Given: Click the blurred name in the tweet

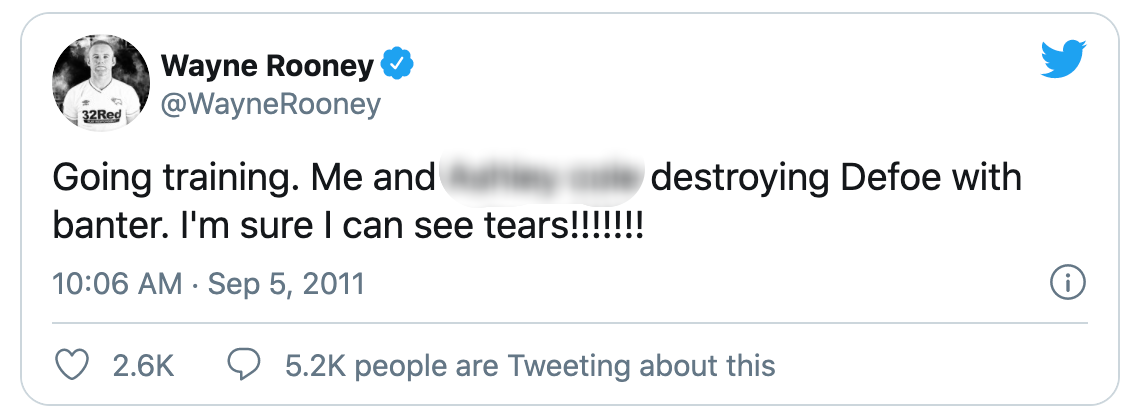Looking at the screenshot, I should [x=545, y=180].
